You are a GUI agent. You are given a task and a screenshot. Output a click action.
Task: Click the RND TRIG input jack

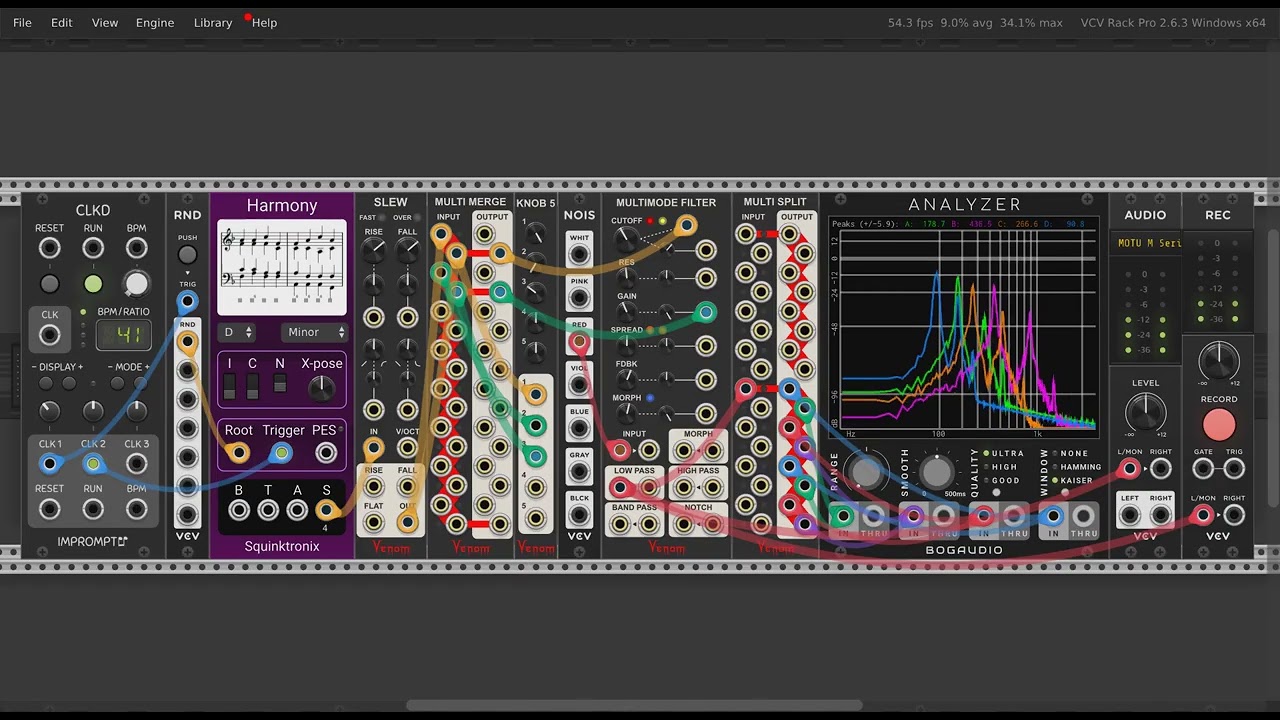[x=187, y=301]
